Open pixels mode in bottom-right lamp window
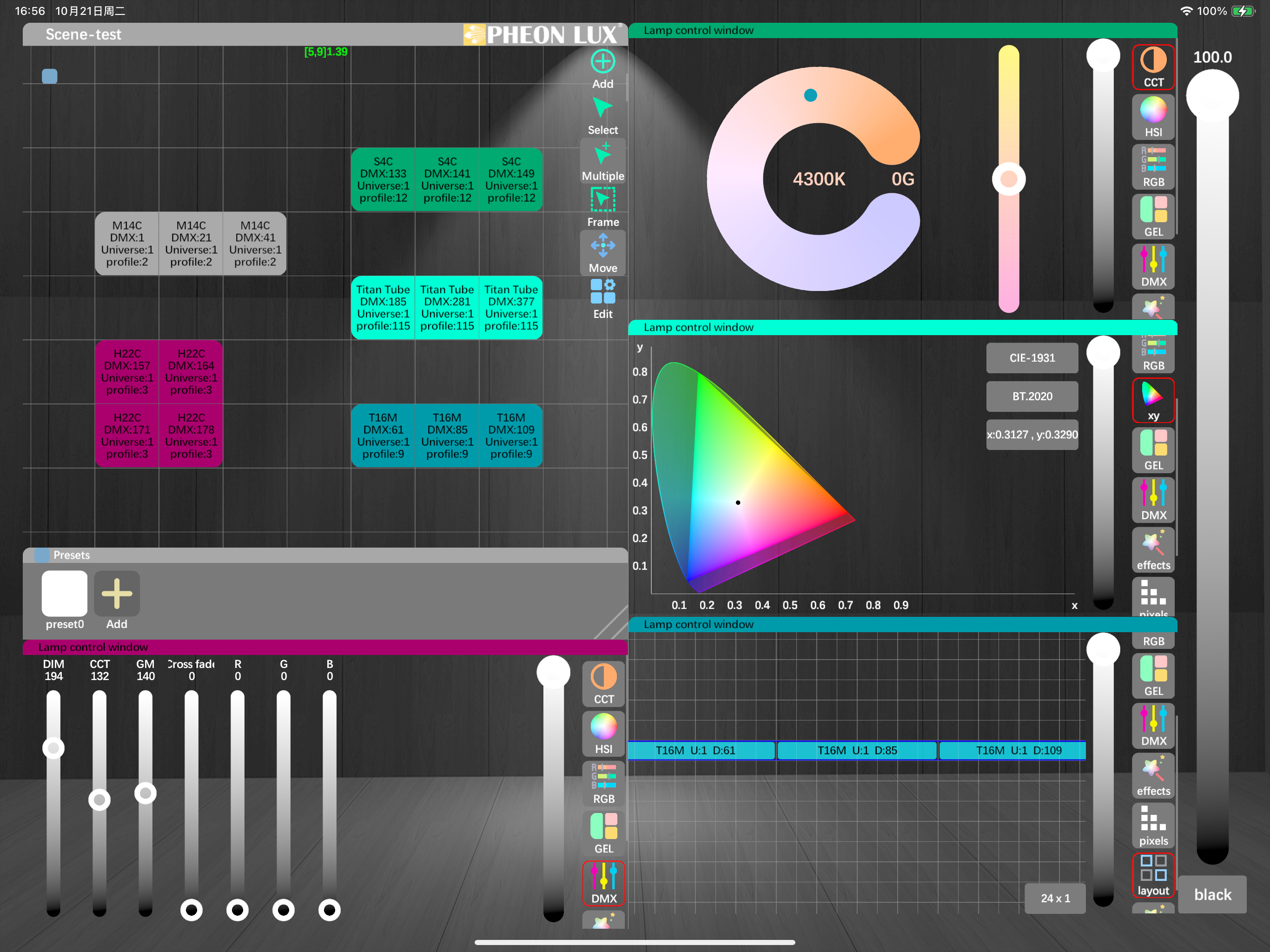Screen dimensions: 1270x952 click(1153, 826)
